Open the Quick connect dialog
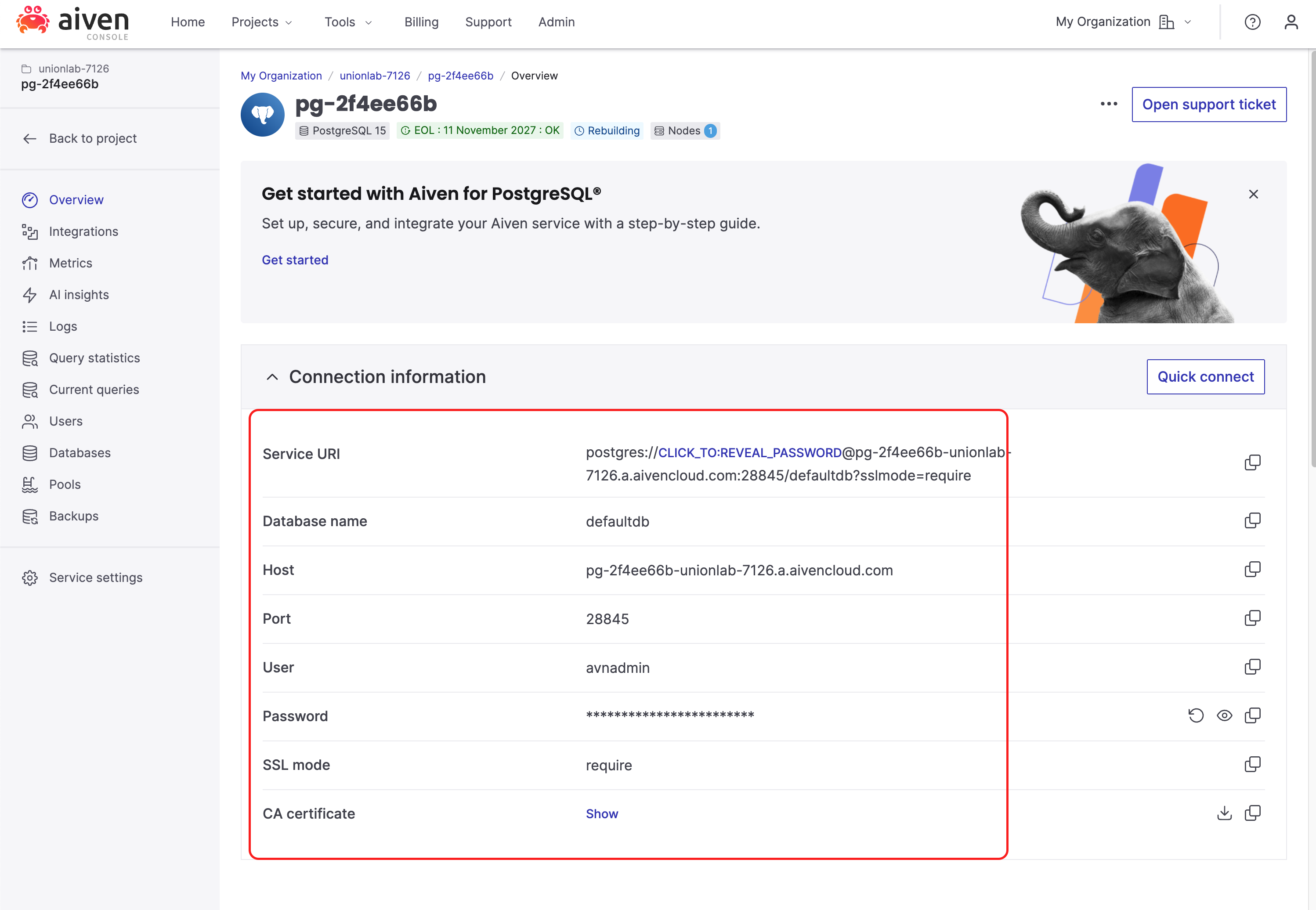 click(1205, 376)
